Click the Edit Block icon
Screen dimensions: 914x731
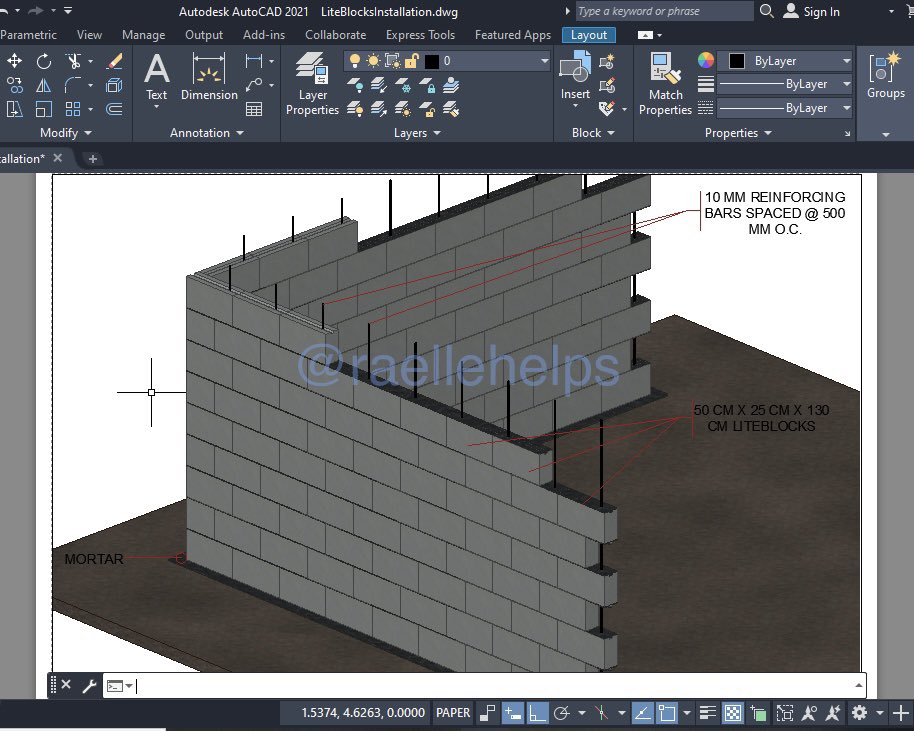pyautogui.click(x=607, y=85)
